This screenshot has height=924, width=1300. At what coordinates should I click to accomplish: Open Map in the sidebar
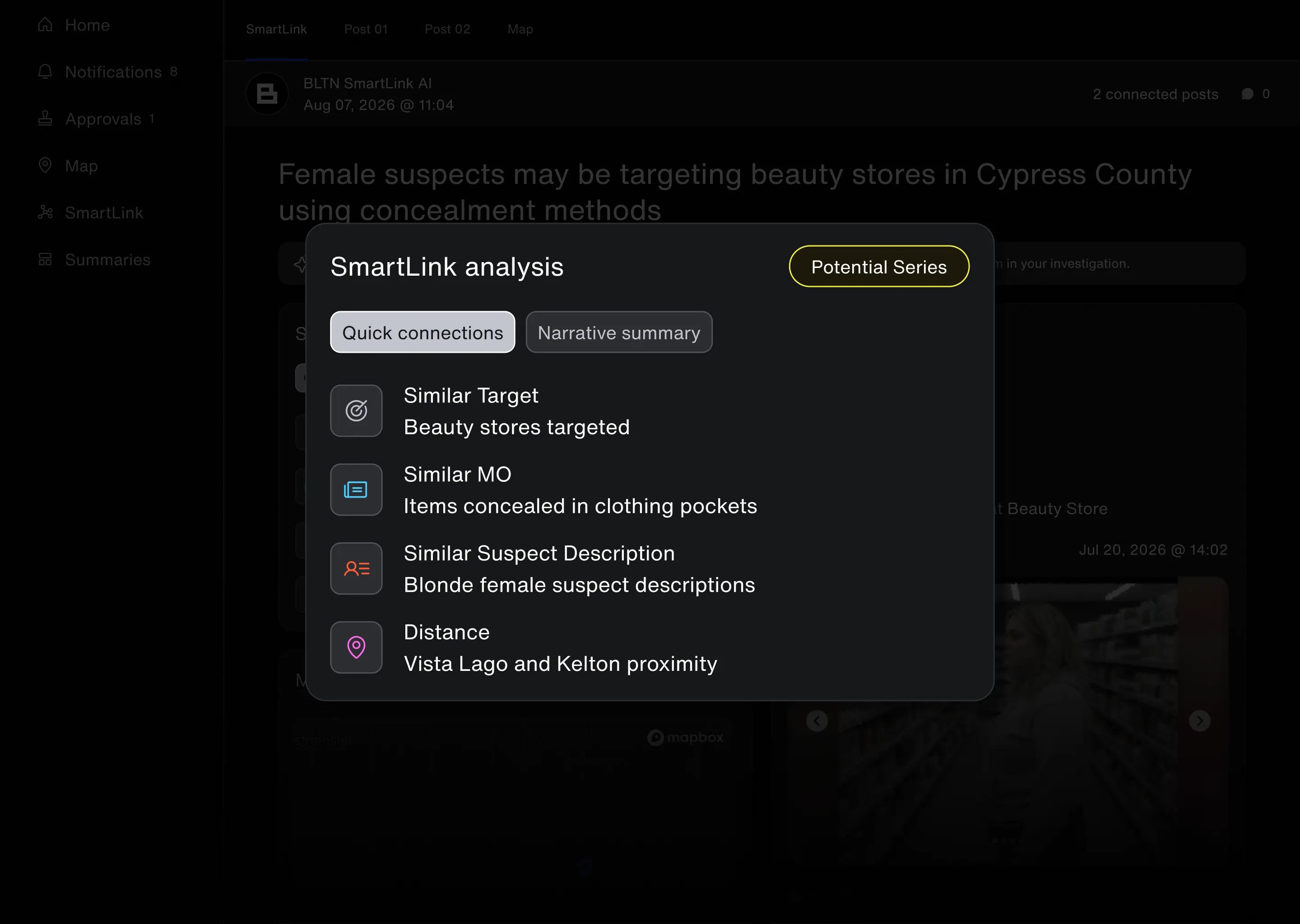[x=68, y=166]
